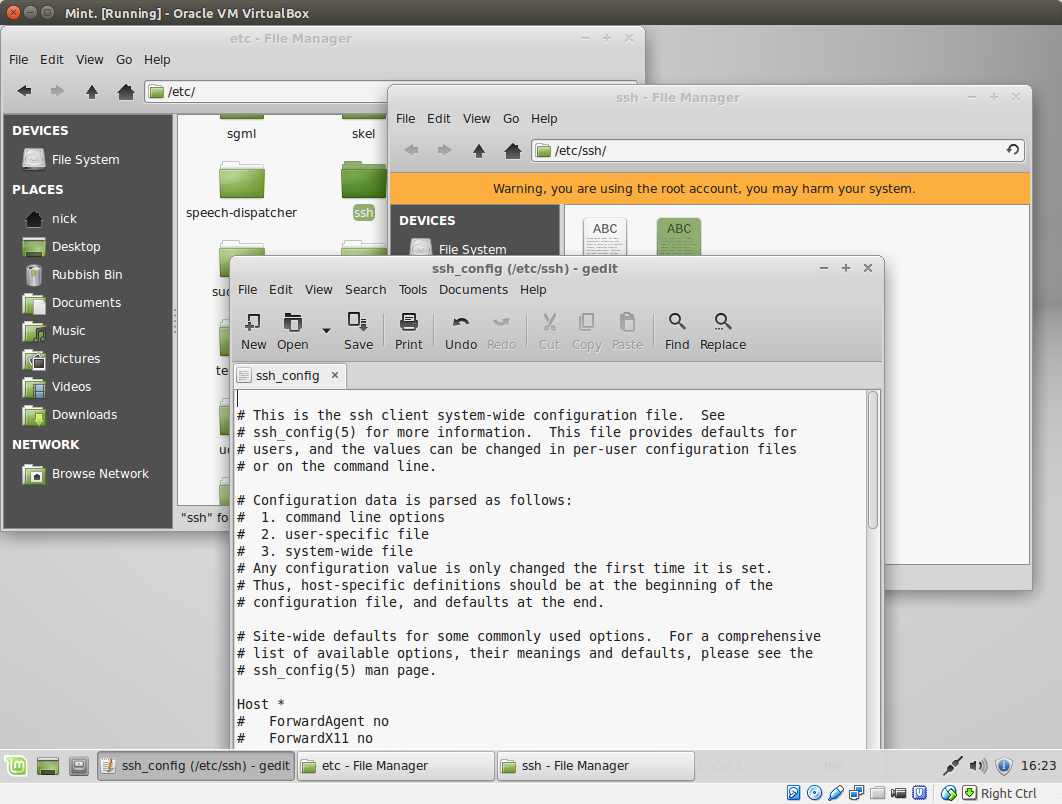This screenshot has height=804, width=1062.
Task: Close the ssh_config tab
Action: 335,376
